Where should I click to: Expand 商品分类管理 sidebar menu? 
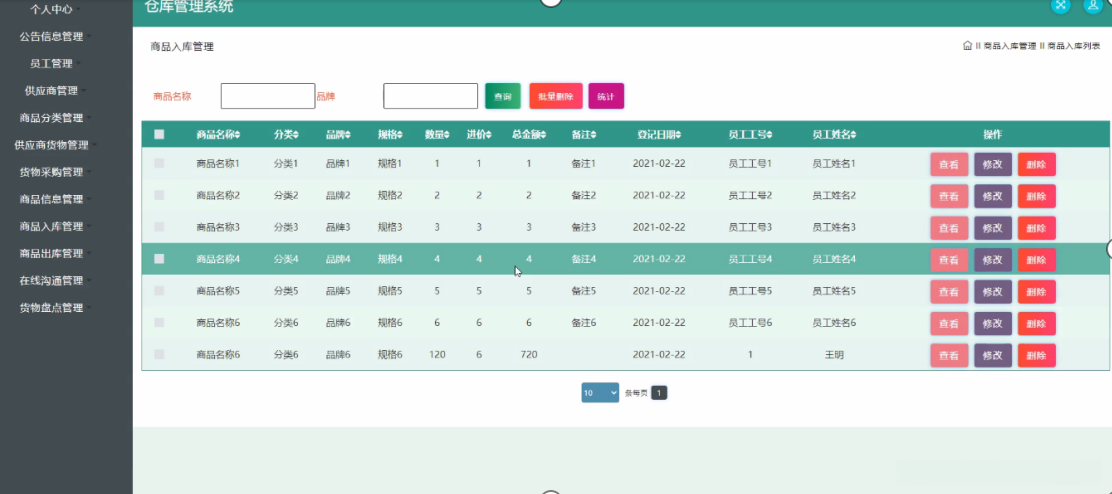coord(51,118)
